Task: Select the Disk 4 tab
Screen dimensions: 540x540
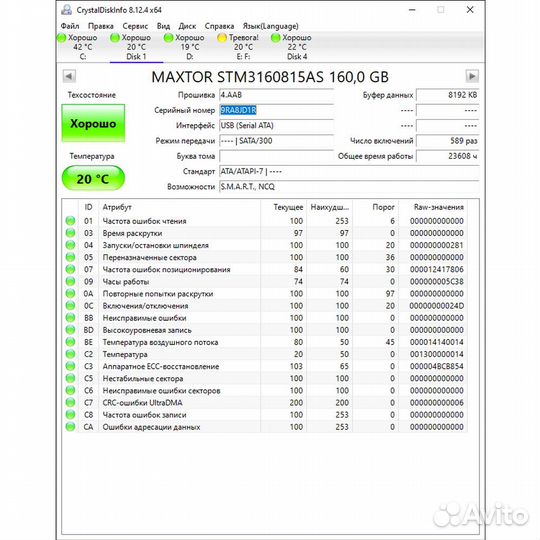Action: pos(297,47)
